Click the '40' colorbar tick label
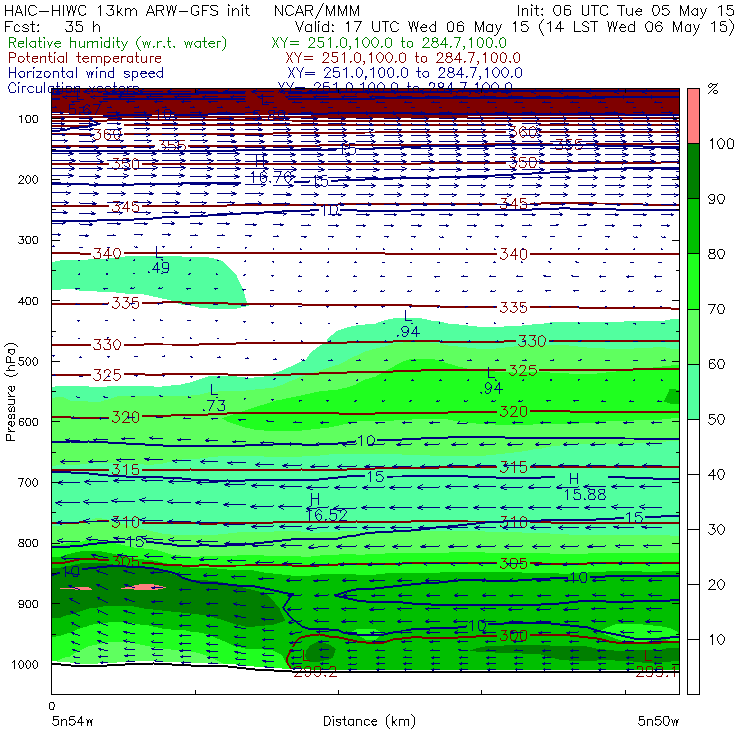The image size is (740, 740). coord(716,474)
